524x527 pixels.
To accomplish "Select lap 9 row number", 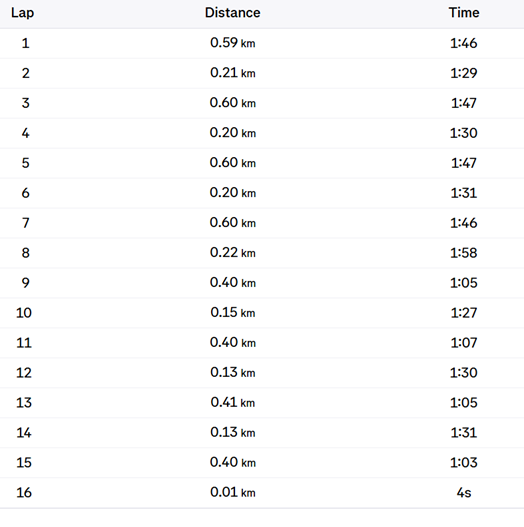I will click(26, 283).
